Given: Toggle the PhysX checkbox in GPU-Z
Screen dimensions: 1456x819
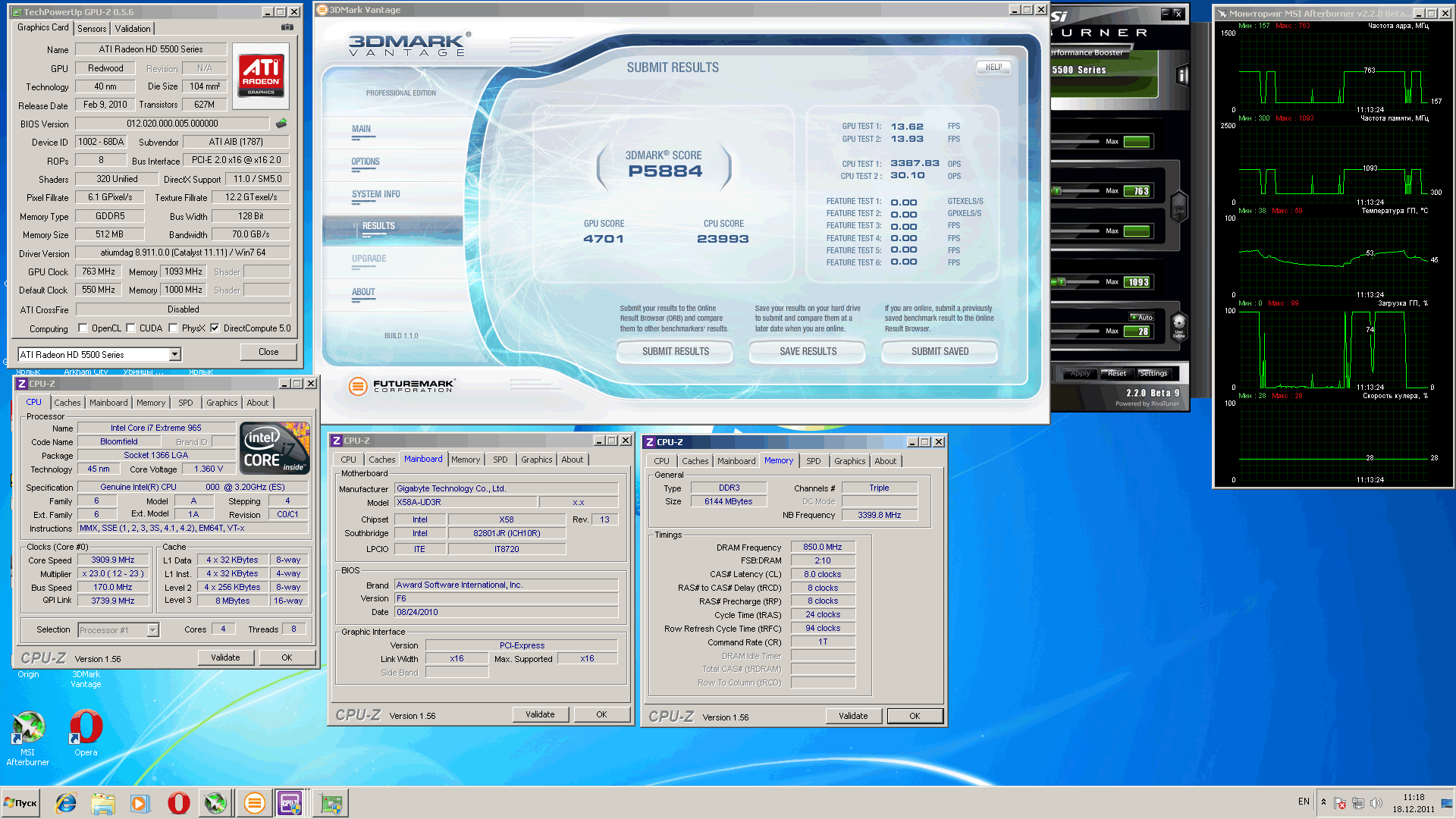Looking at the screenshot, I should [173, 328].
